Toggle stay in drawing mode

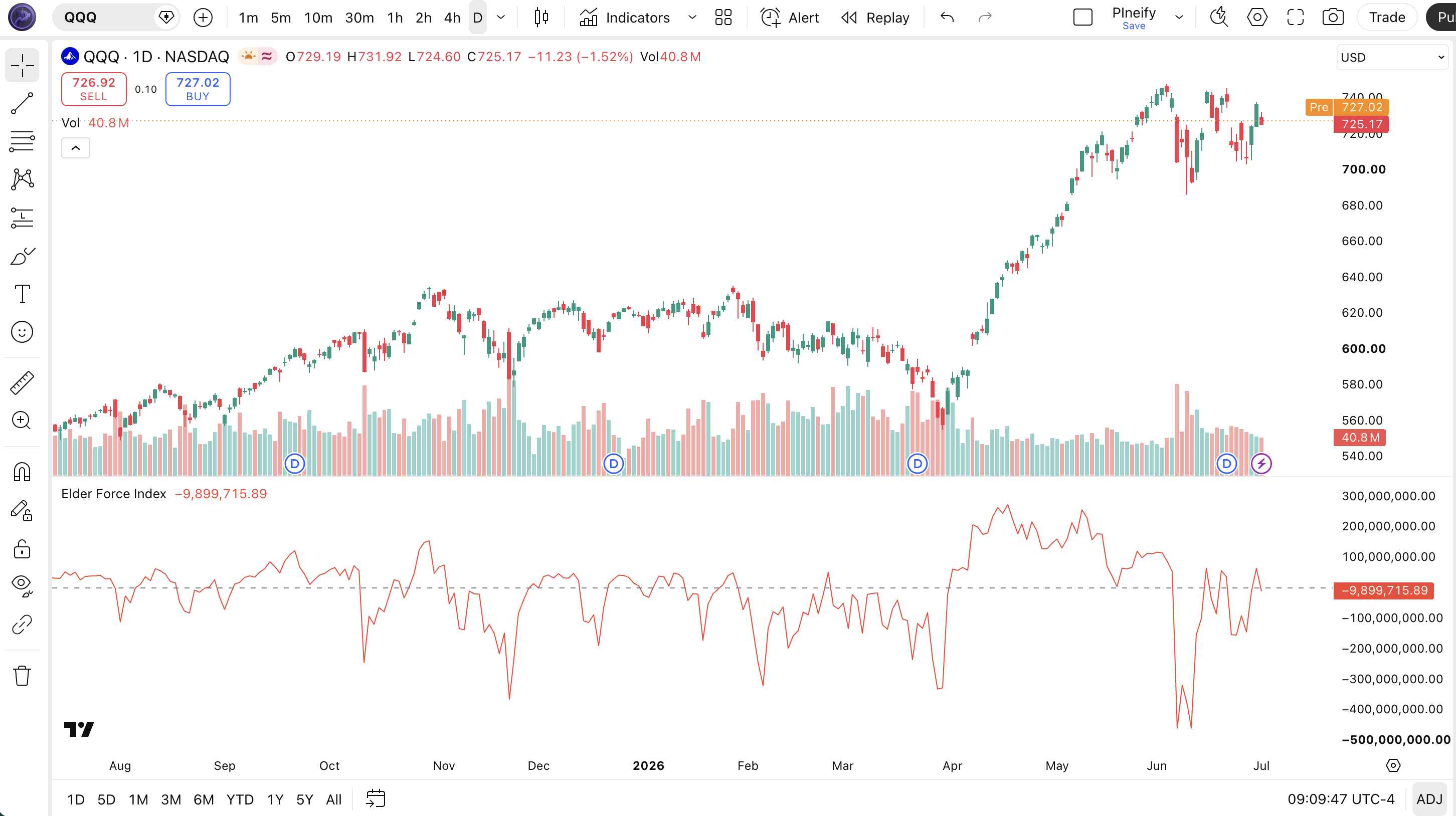(x=22, y=510)
